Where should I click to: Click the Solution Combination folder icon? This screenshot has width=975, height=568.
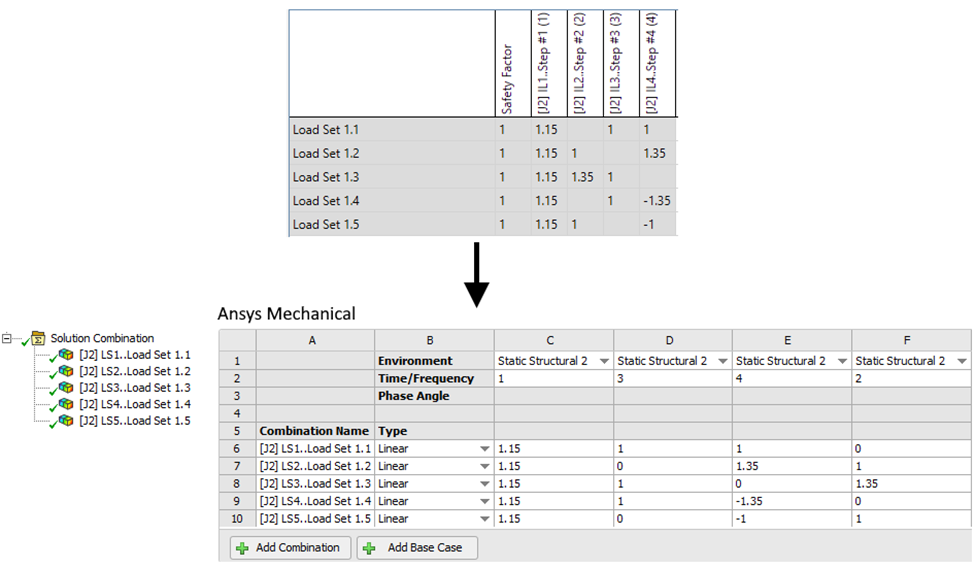coord(39,338)
